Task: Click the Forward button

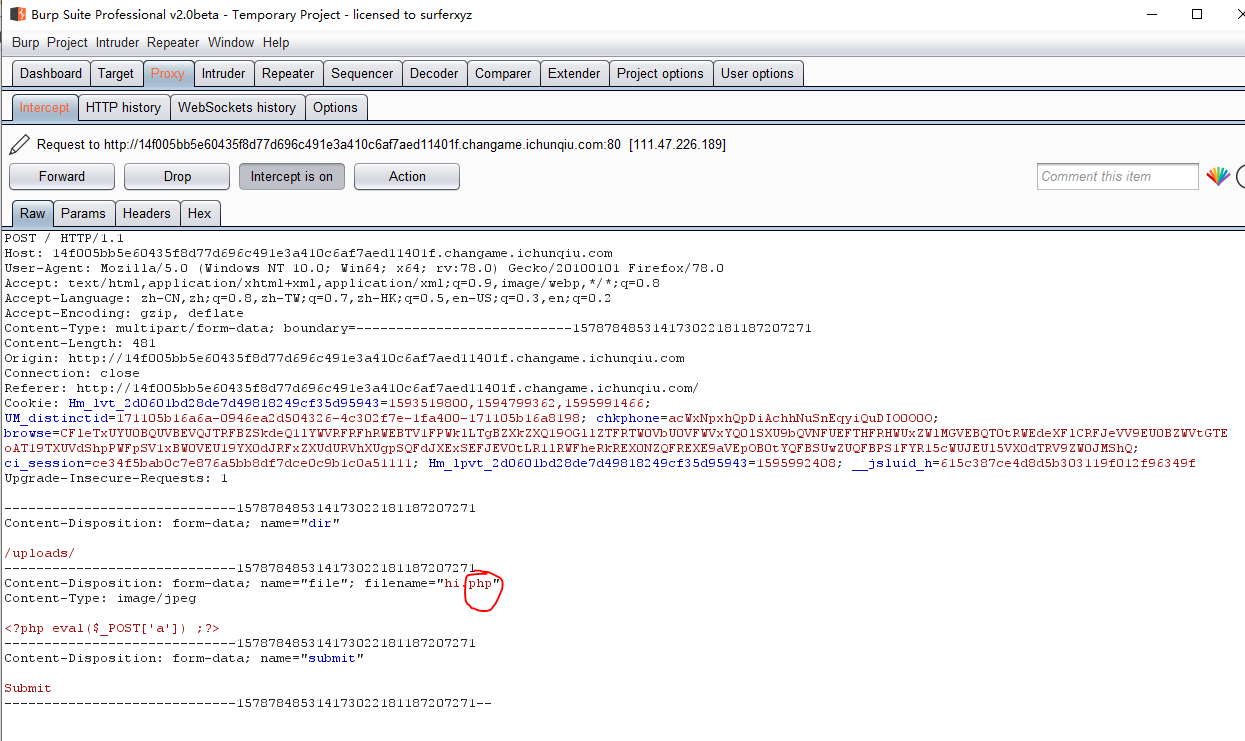Action: point(62,177)
